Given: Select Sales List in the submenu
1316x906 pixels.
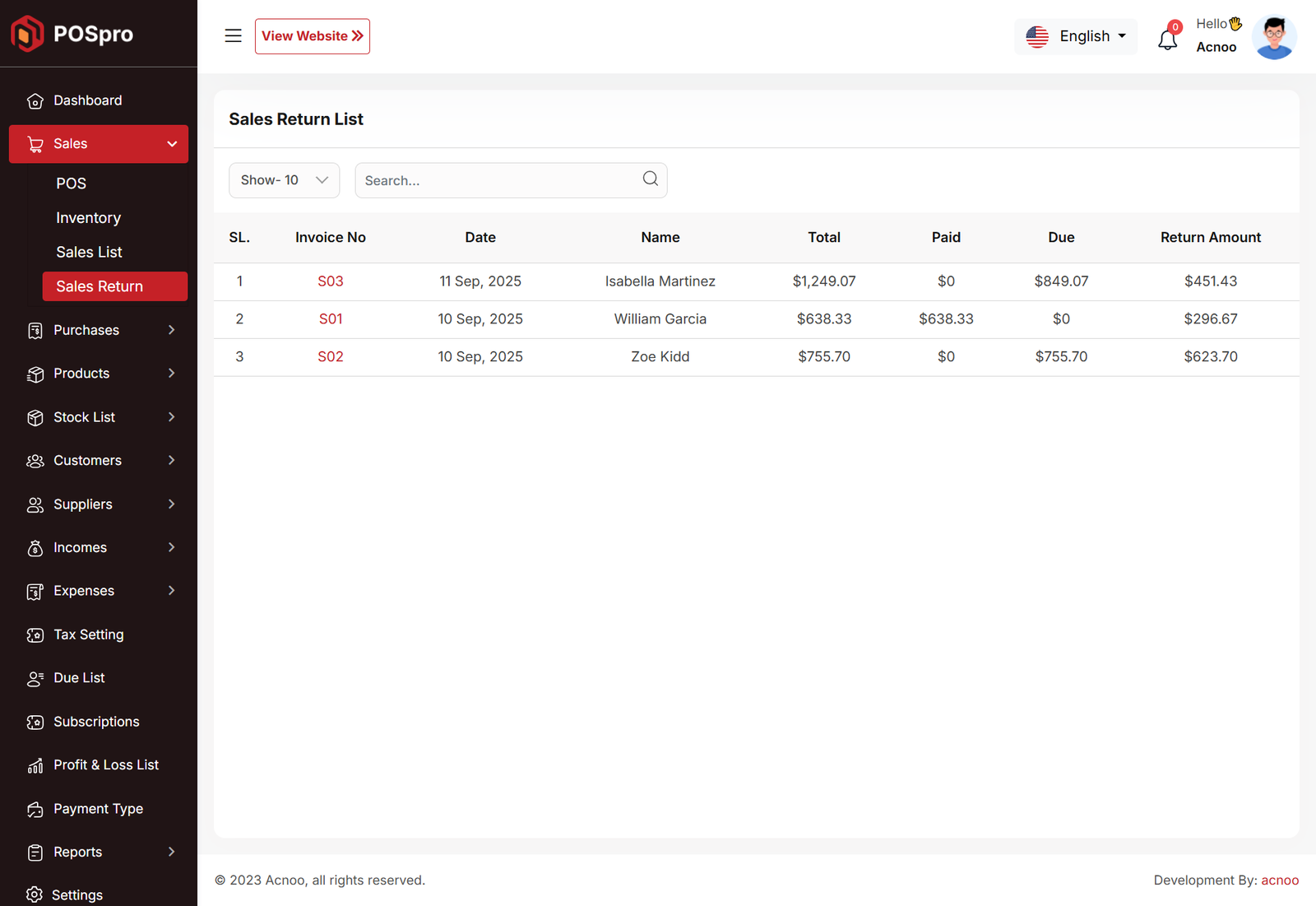Looking at the screenshot, I should (89, 252).
